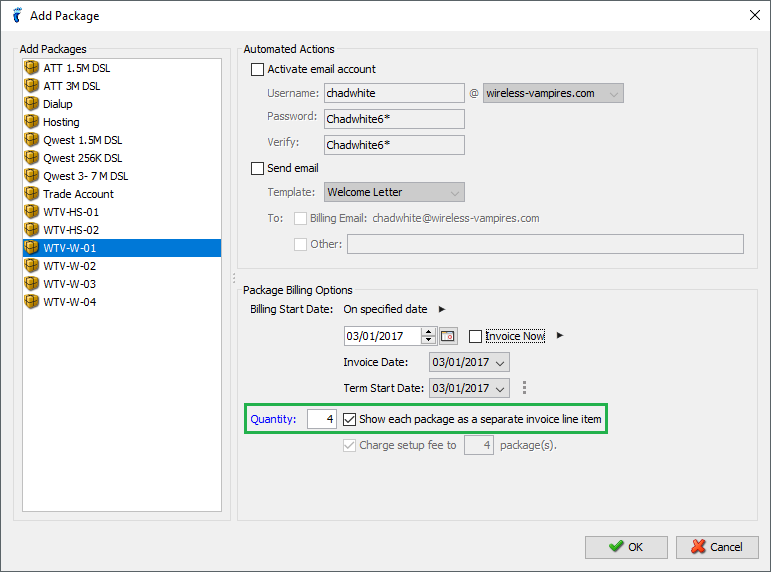Click into the Quantity input field
Screen dimensions: 771x572
click(322, 419)
